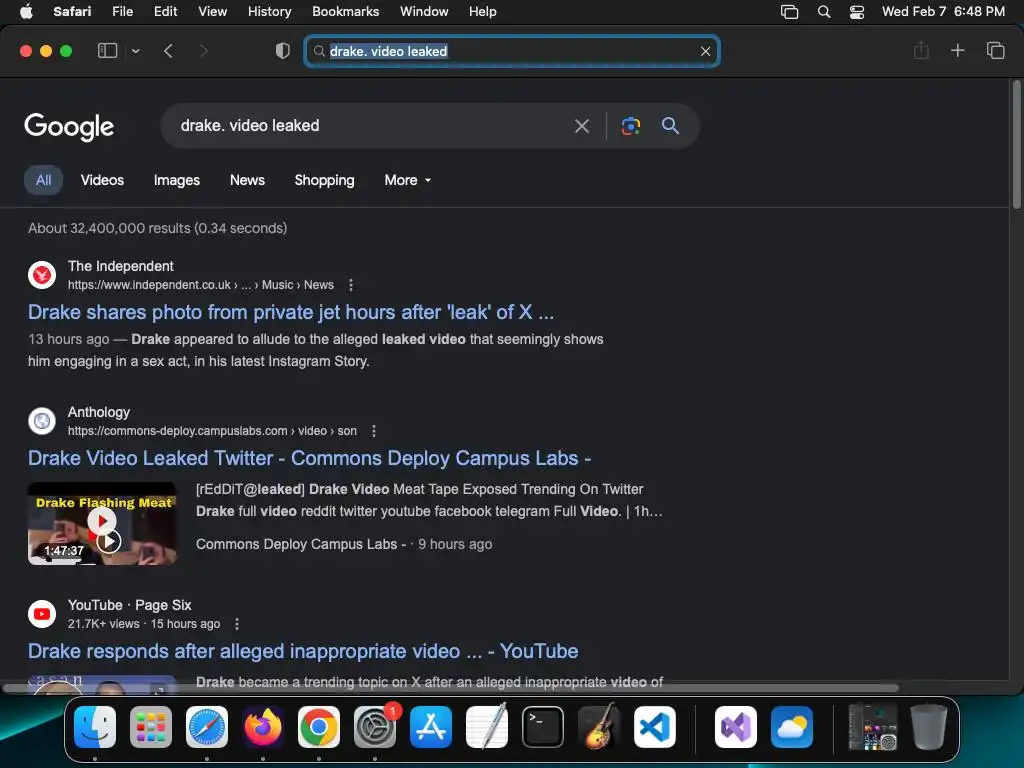Launch Visual Studio from the Dock
This screenshot has height=768, width=1024.
pos(735,727)
